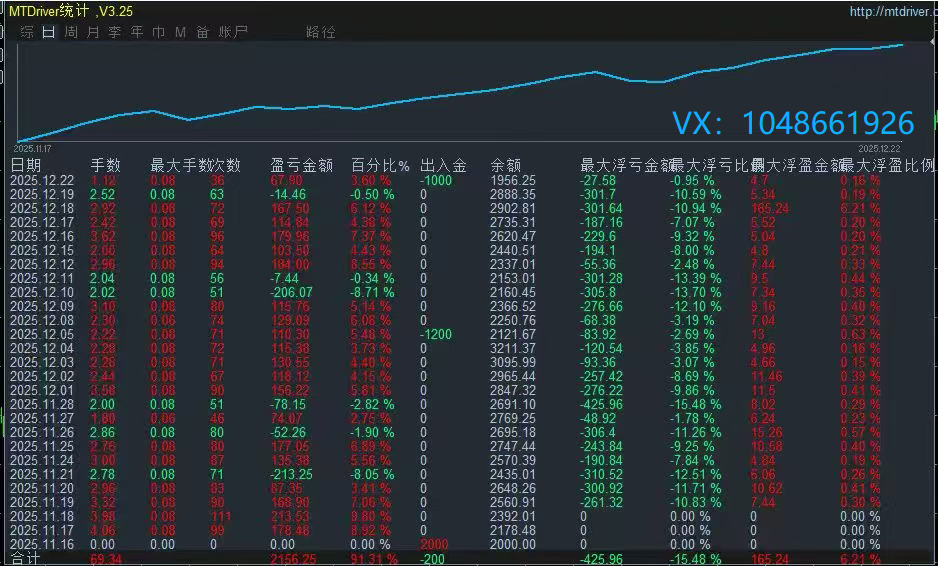This screenshot has height=566, width=938.
Task: Select the 2025.12.22 data row
Action: [42, 180]
